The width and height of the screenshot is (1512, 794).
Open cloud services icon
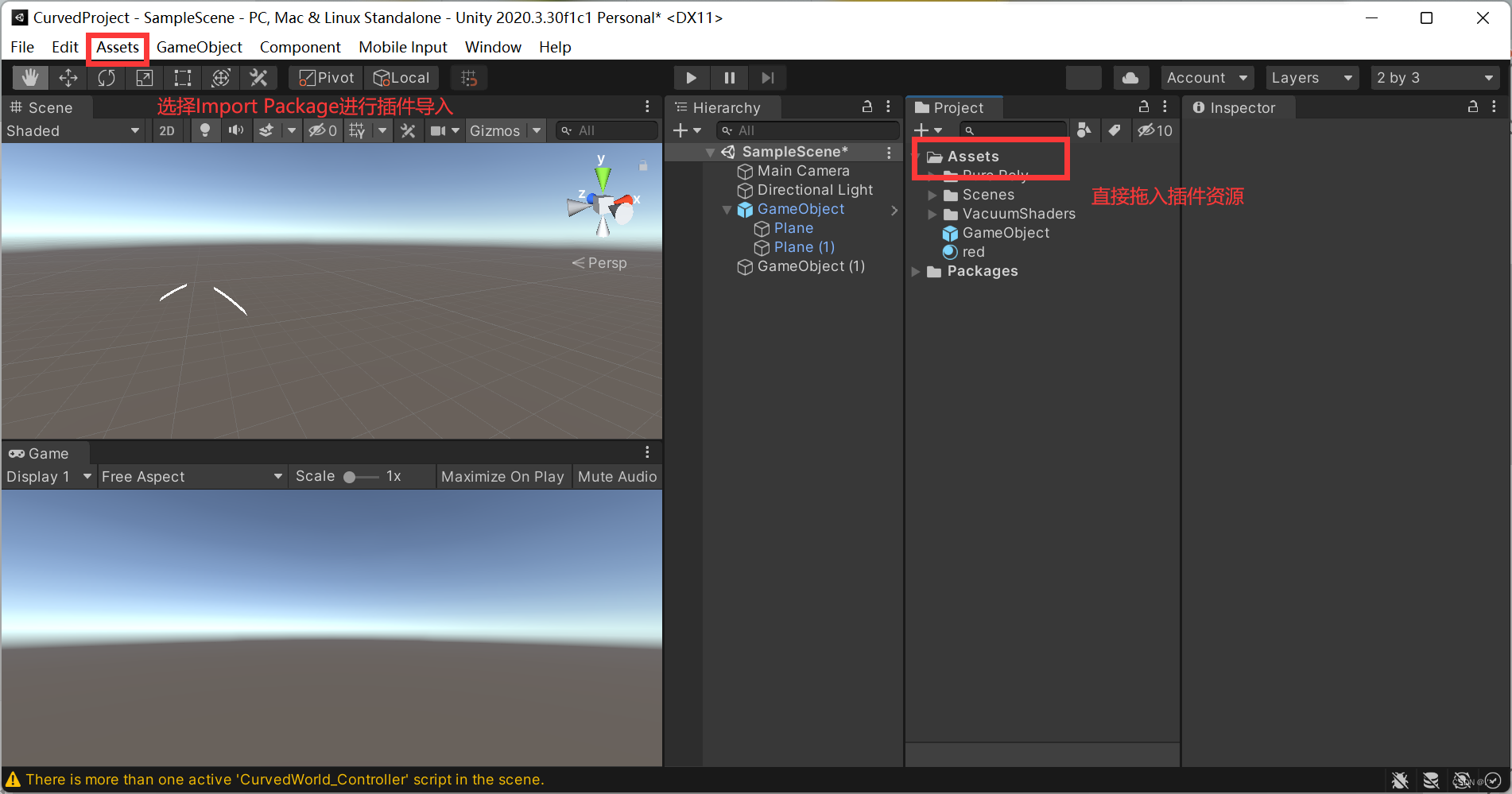tap(1130, 78)
